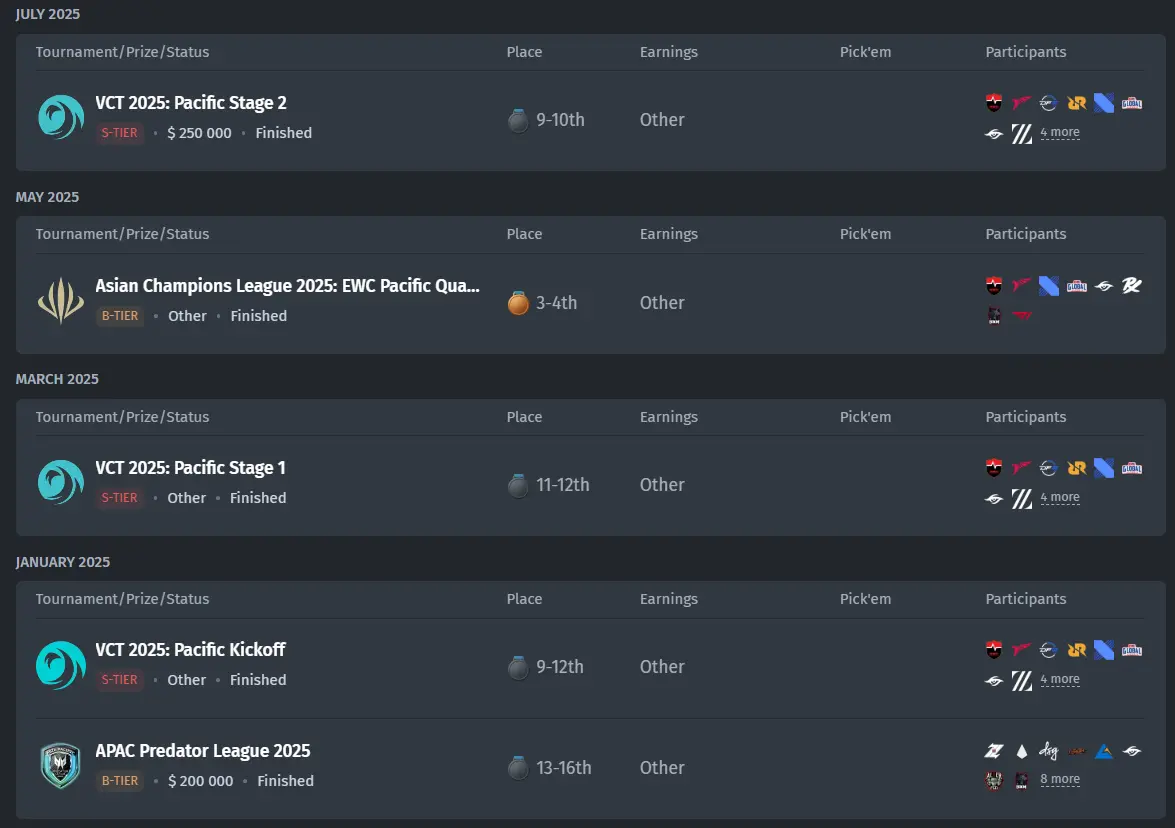Click the B-TIER badge under APAC Predator League

tap(120, 781)
